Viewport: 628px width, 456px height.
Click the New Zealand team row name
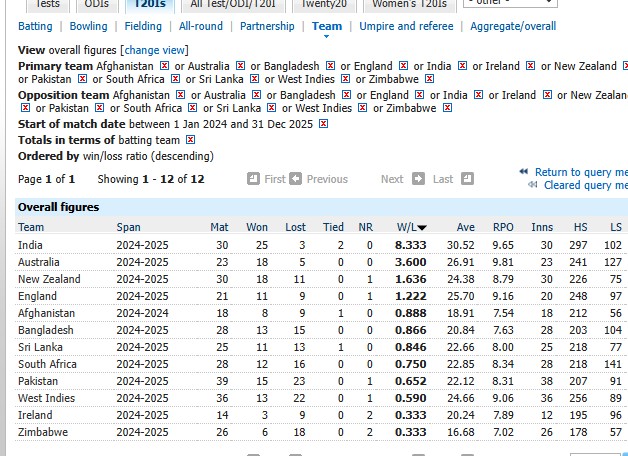pos(49,279)
